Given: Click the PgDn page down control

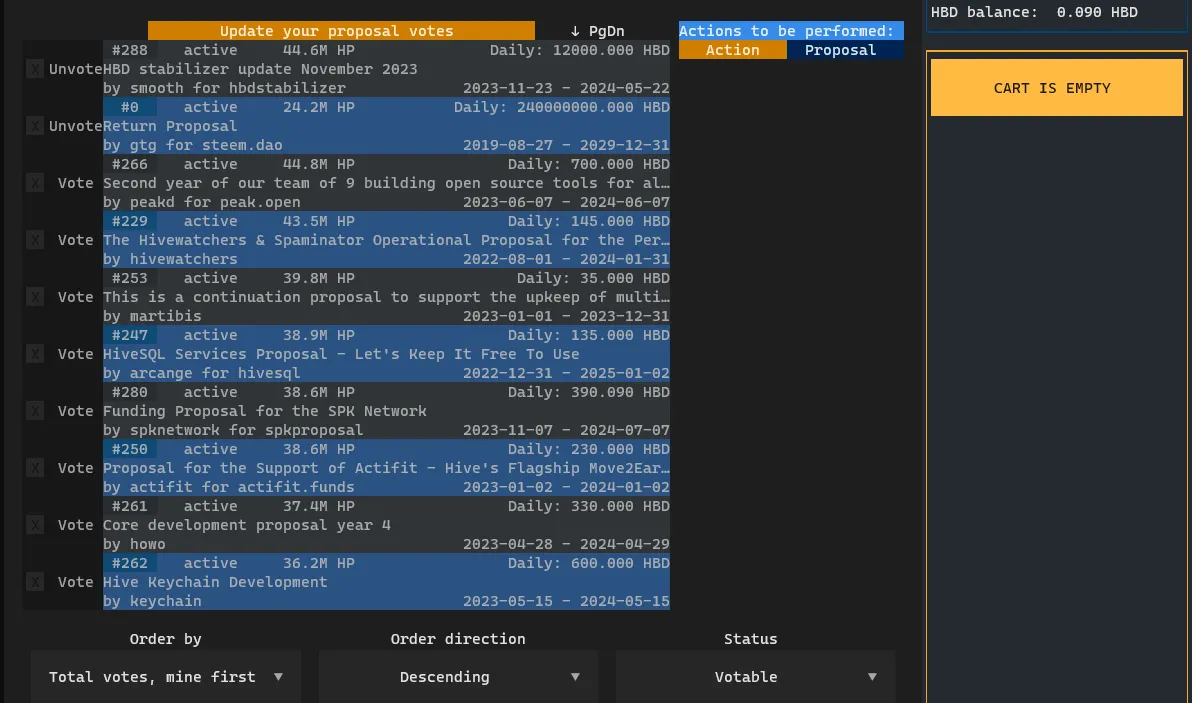Looking at the screenshot, I should click(x=598, y=31).
